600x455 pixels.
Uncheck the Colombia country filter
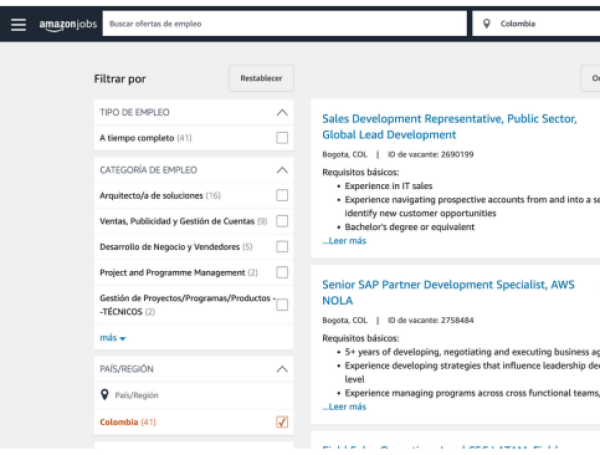[x=282, y=423]
